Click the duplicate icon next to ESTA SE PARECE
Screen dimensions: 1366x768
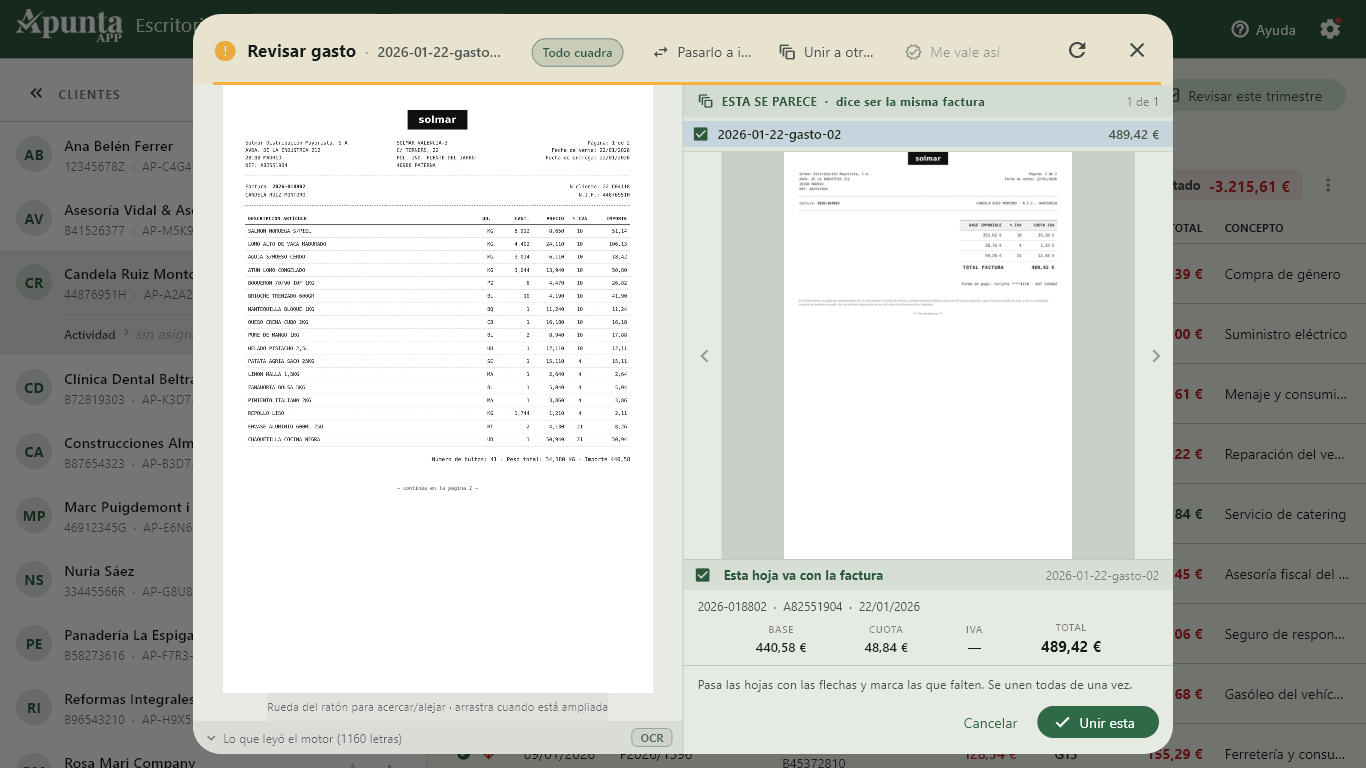point(706,102)
